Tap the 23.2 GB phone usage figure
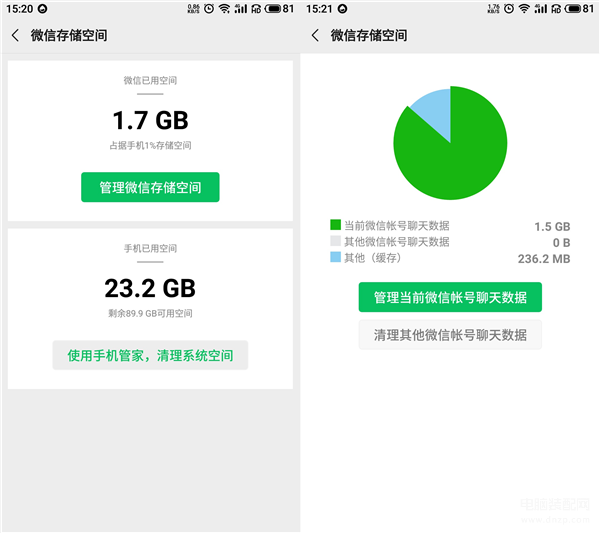Image resolution: width=600 pixels, height=533 pixels. 150,288
